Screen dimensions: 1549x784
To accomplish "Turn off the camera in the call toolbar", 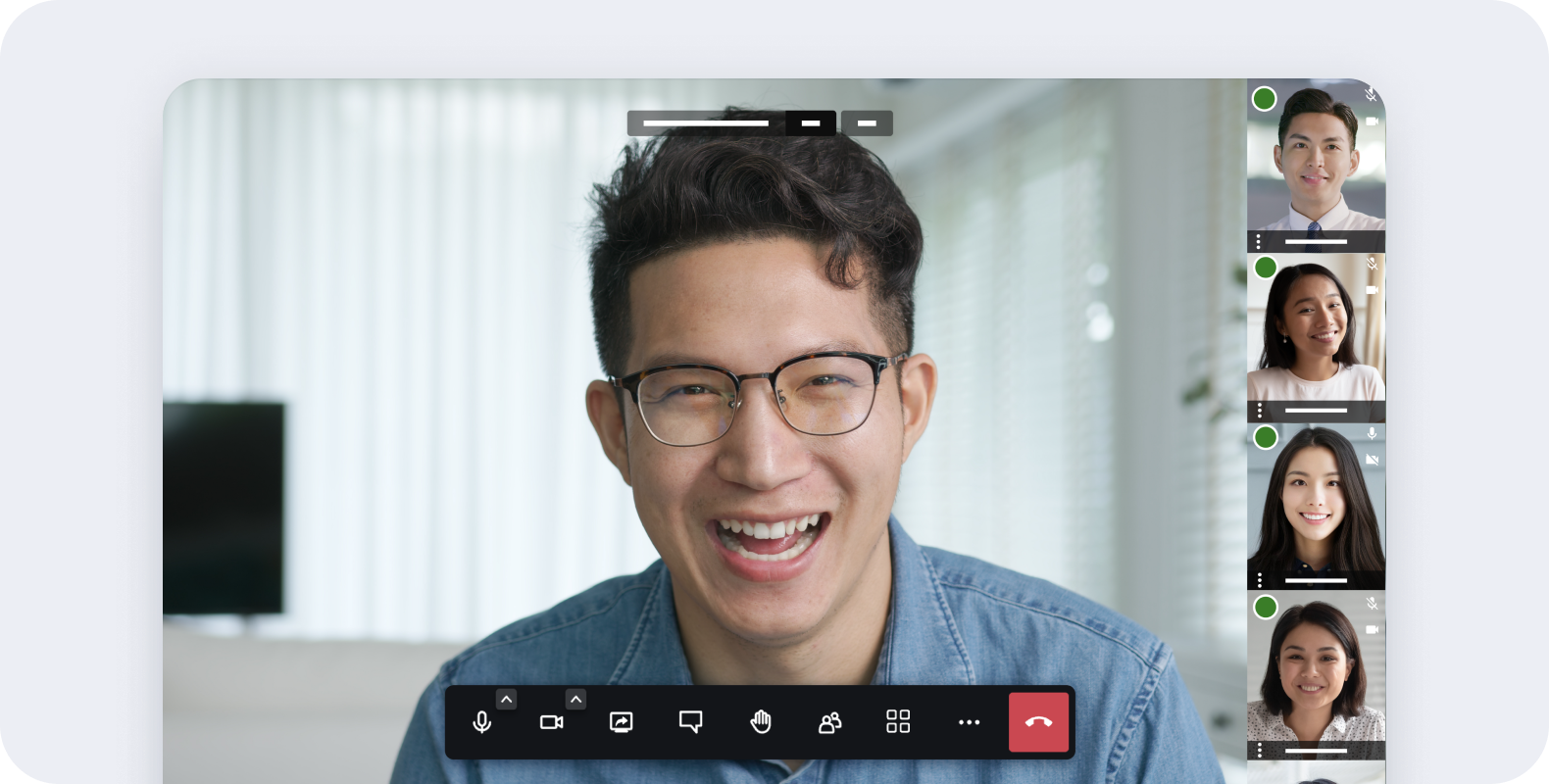I will [551, 722].
